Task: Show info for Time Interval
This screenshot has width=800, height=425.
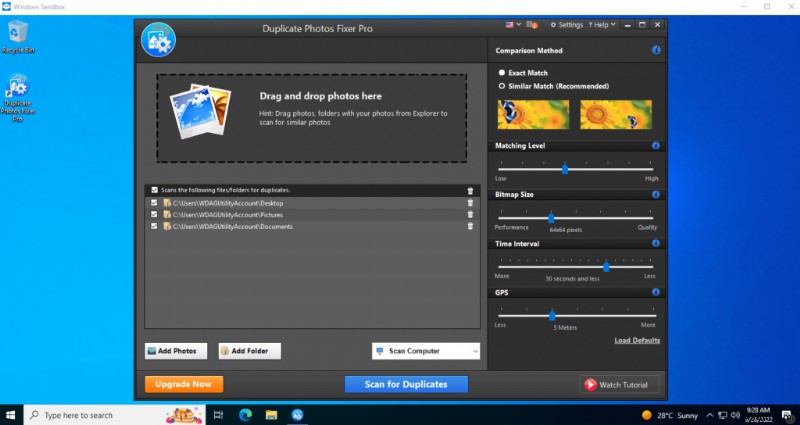Action: click(656, 243)
